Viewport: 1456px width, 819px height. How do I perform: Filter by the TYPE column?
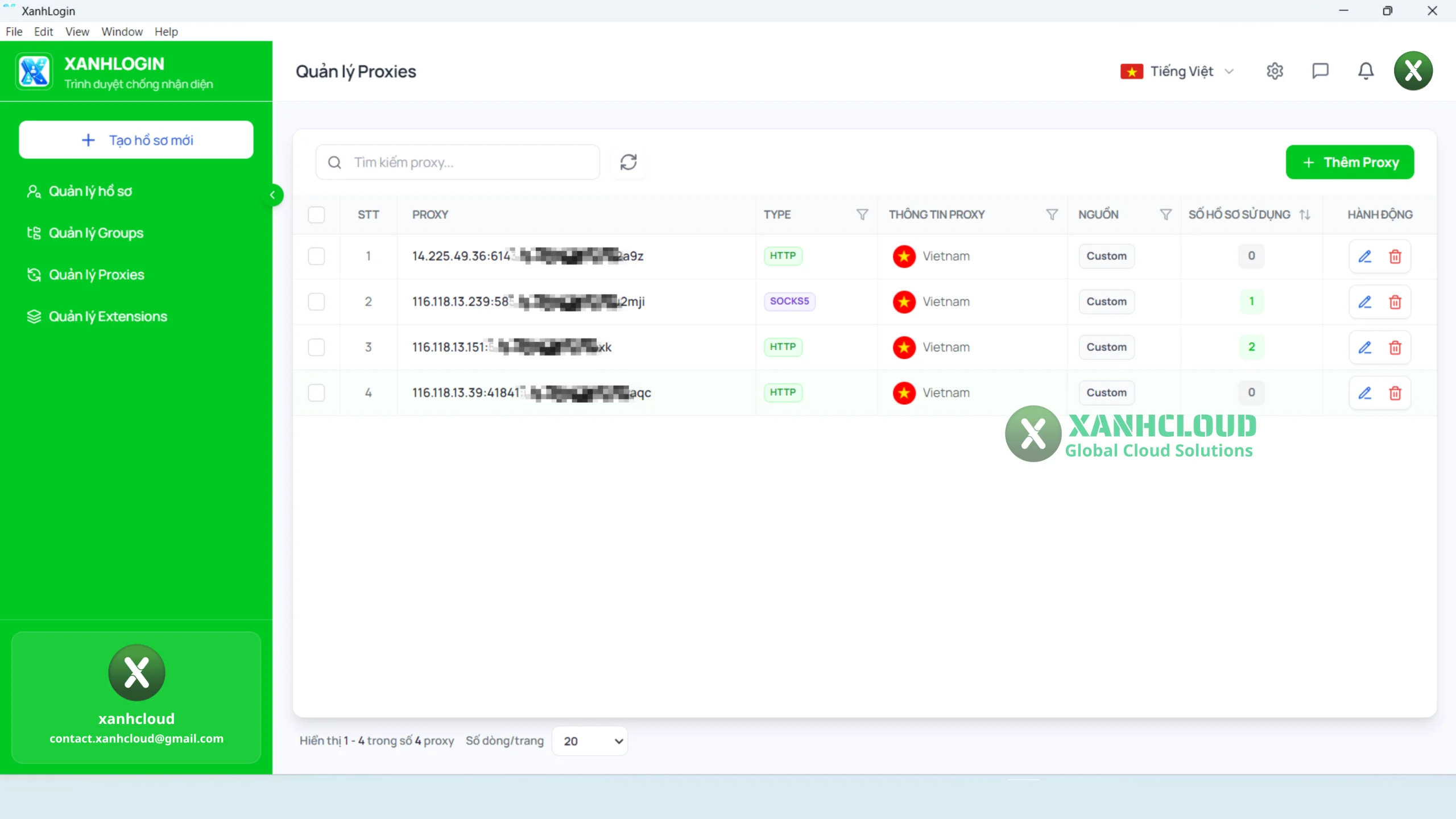tap(862, 214)
